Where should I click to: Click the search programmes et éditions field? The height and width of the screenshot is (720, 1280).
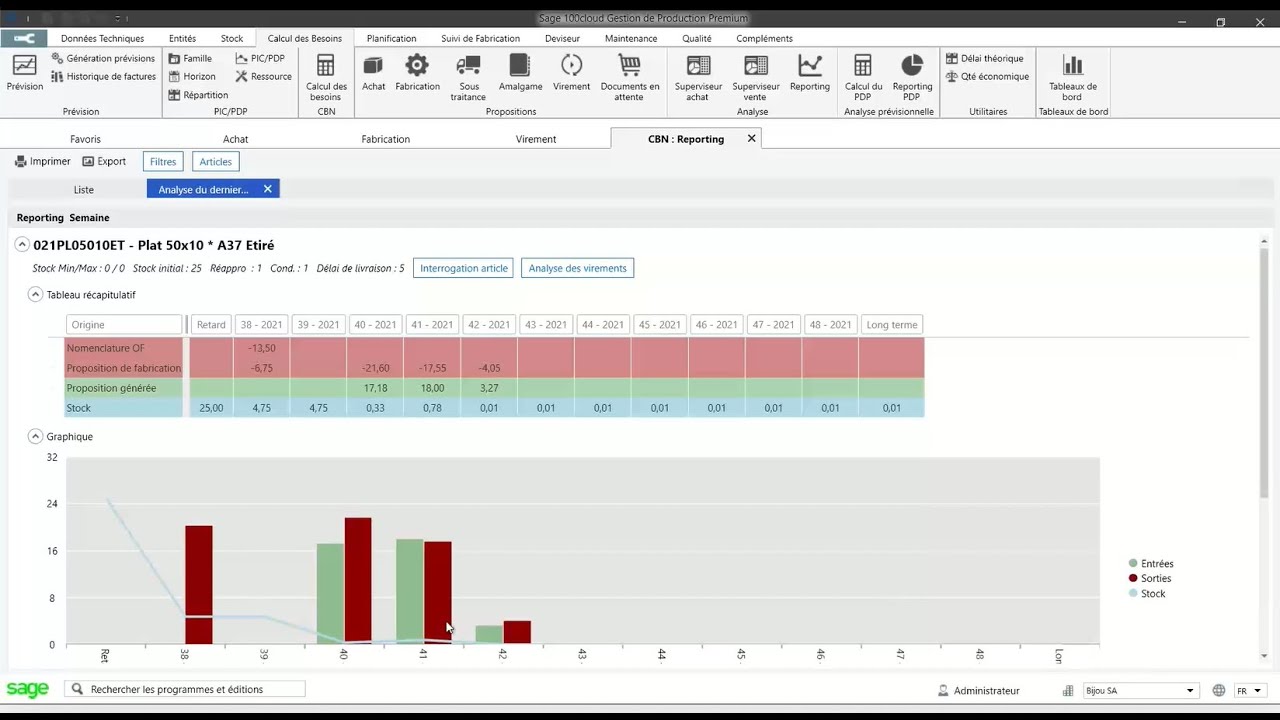(185, 689)
